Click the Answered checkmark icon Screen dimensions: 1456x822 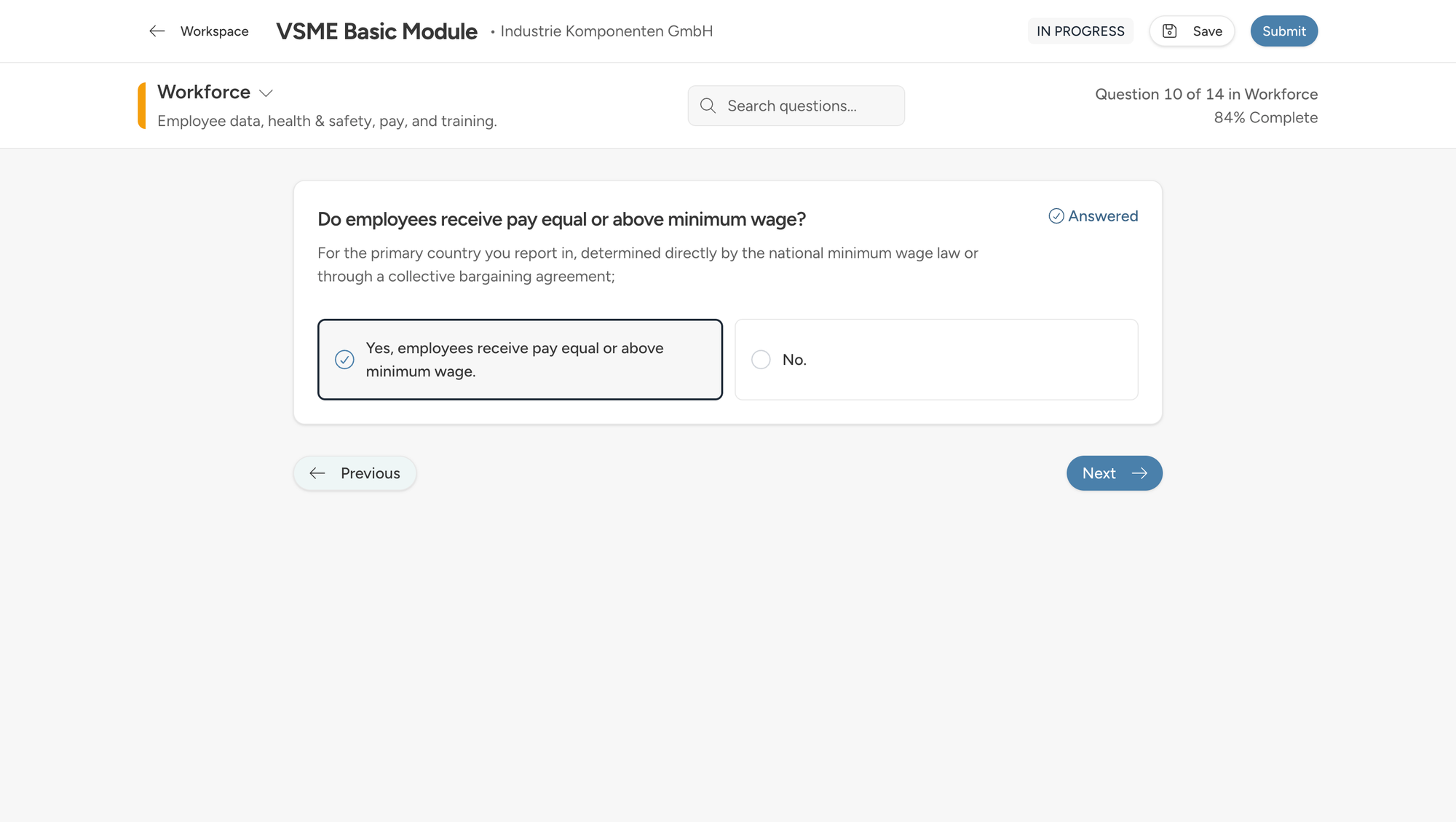pyautogui.click(x=1056, y=216)
